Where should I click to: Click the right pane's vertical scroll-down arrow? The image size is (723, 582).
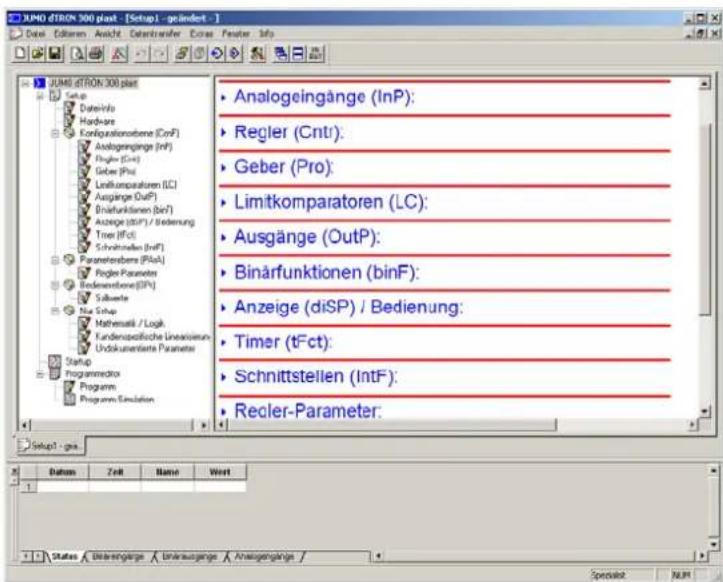point(705,411)
